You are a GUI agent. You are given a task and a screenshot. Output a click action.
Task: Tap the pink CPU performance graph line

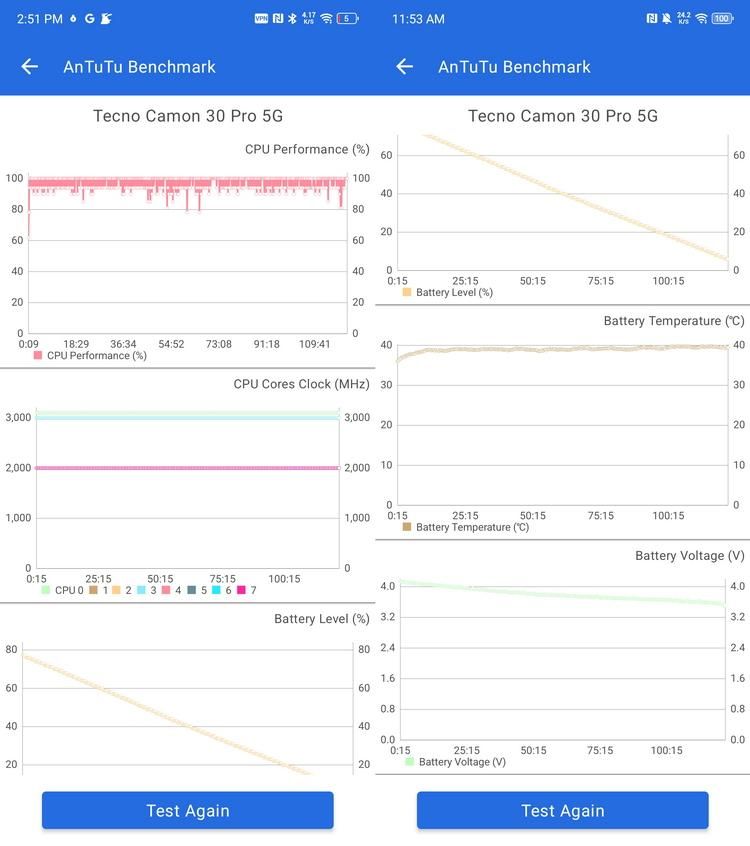(x=187, y=183)
